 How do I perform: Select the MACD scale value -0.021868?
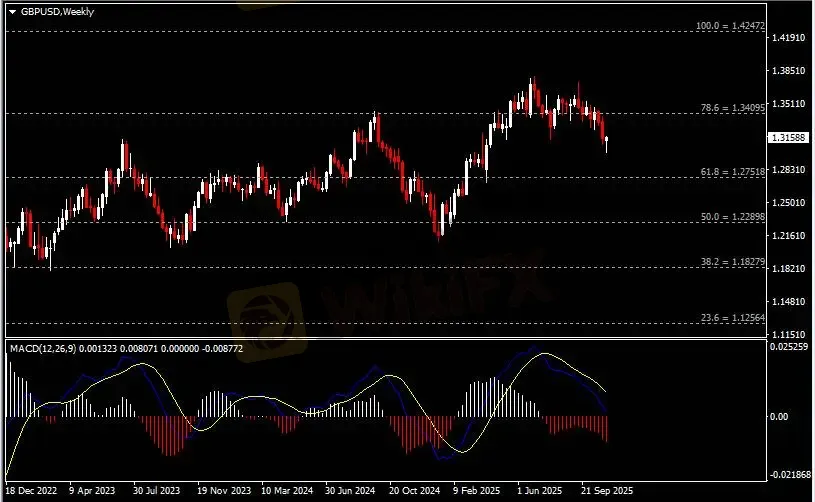click(788, 474)
